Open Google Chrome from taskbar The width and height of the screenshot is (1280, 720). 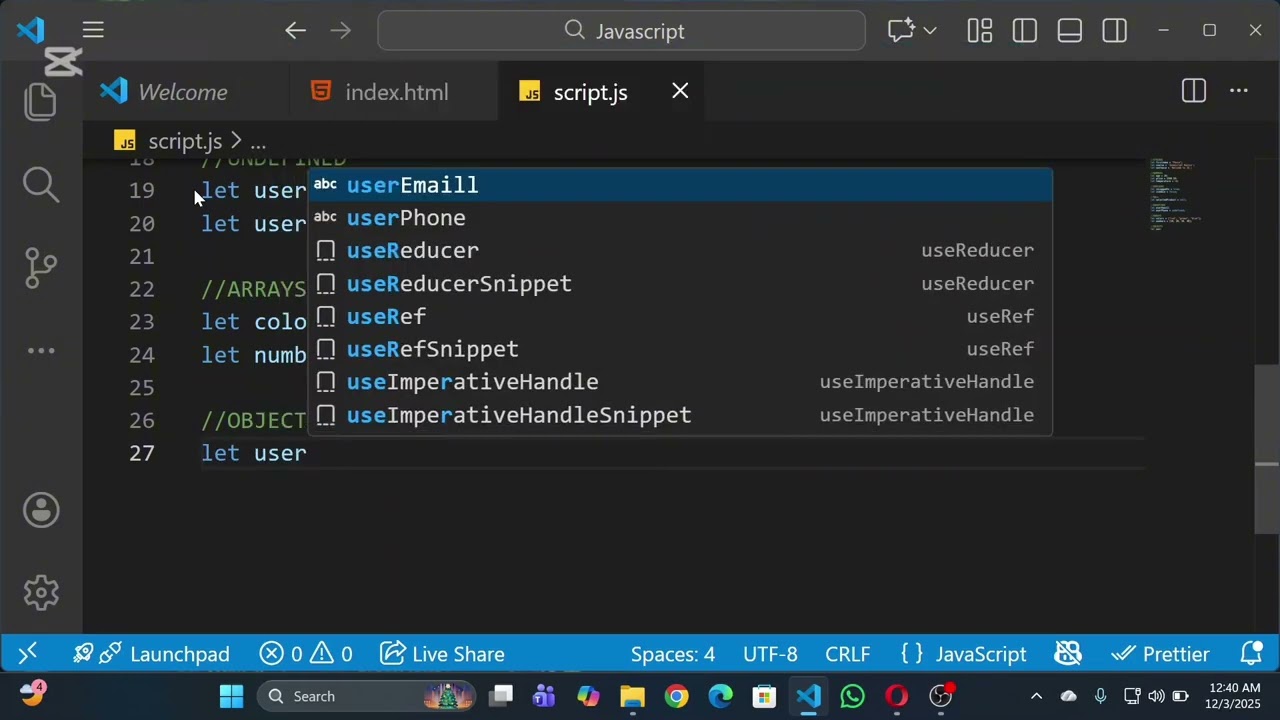point(676,696)
